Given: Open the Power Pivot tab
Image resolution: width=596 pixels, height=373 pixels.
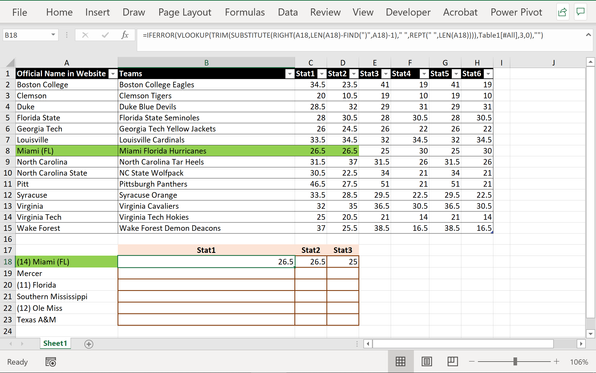Looking at the screenshot, I should tap(516, 13).
